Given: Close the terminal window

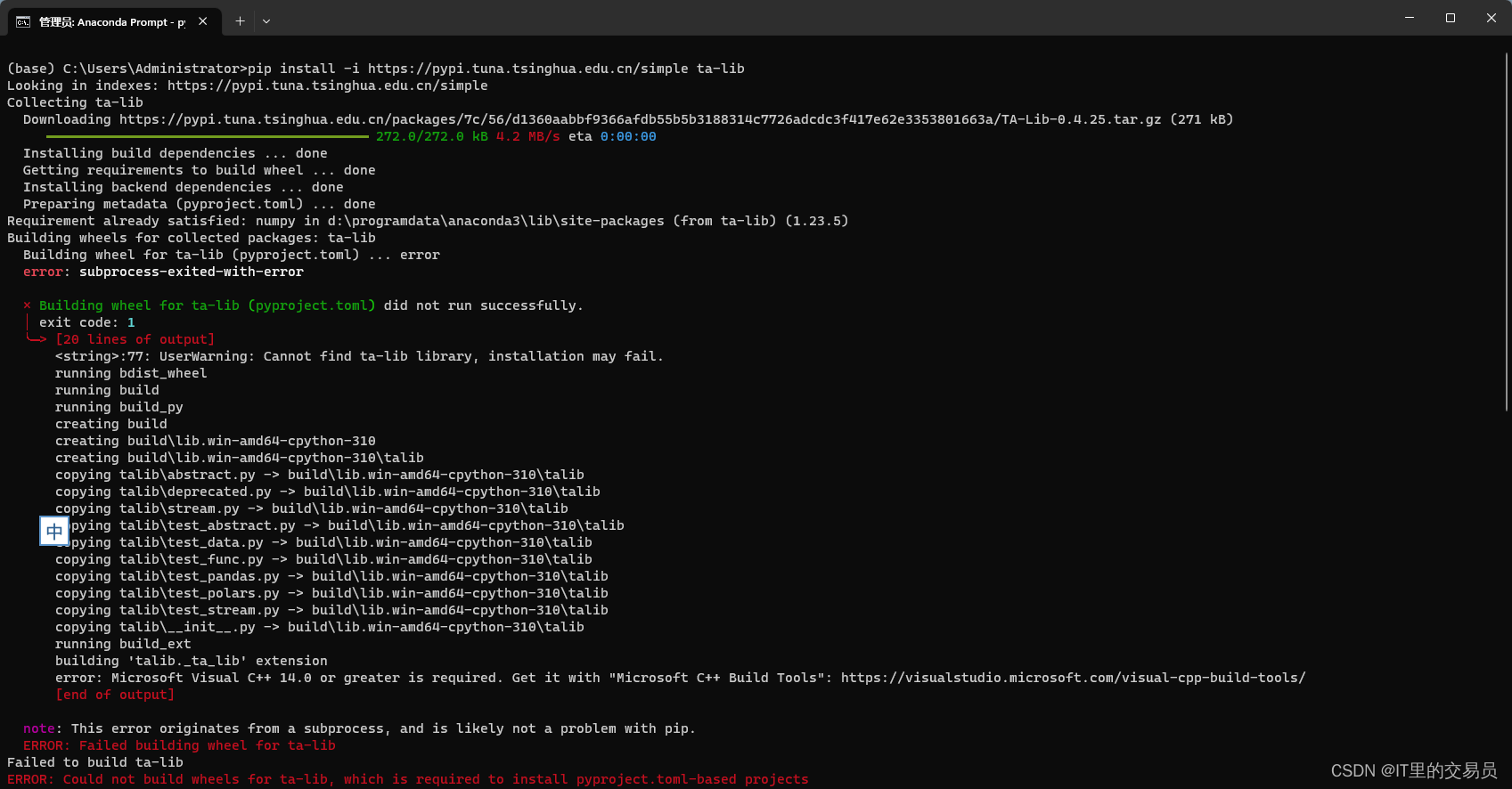Looking at the screenshot, I should pyautogui.click(x=1492, y=18).
